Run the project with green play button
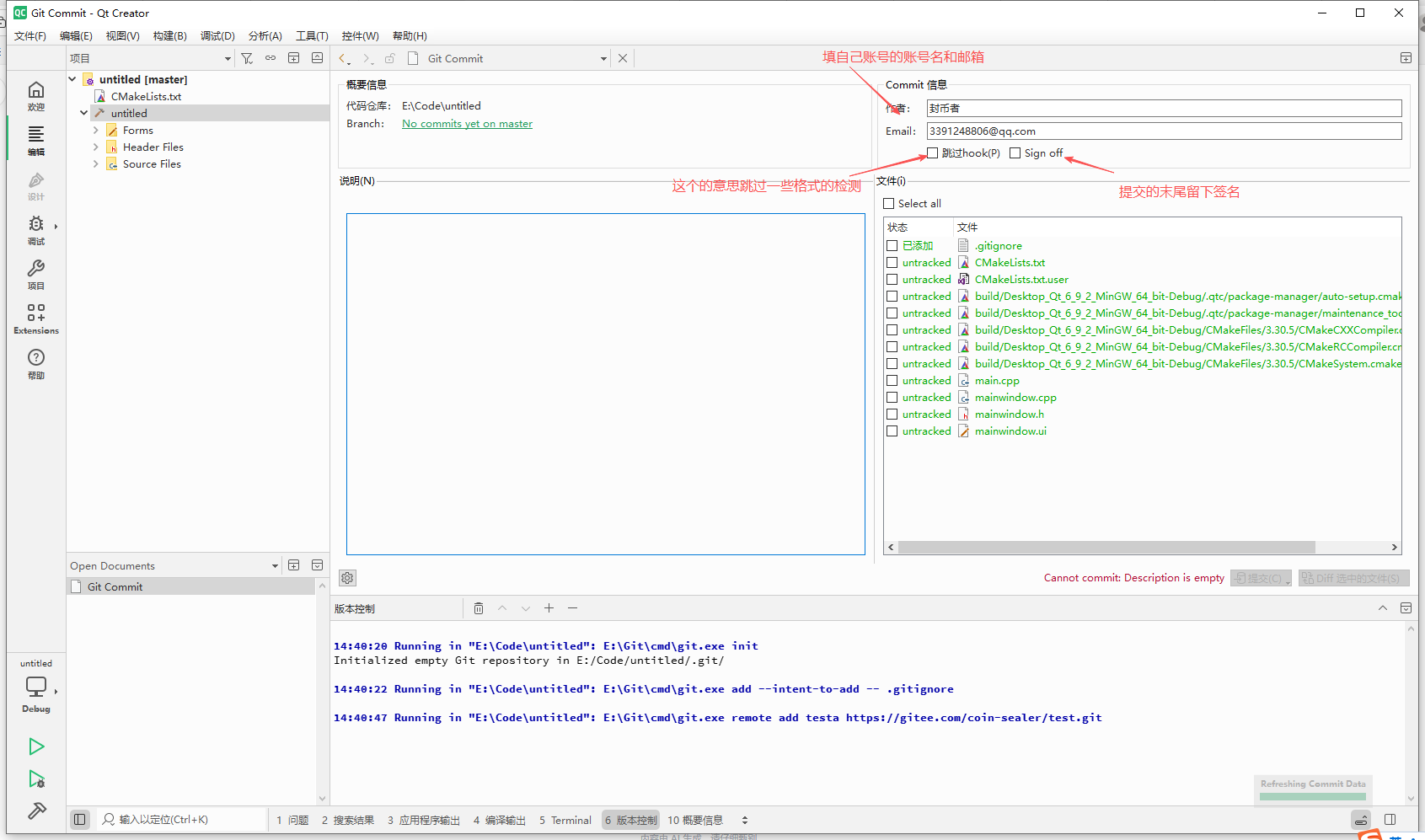 tap(36, 746)
